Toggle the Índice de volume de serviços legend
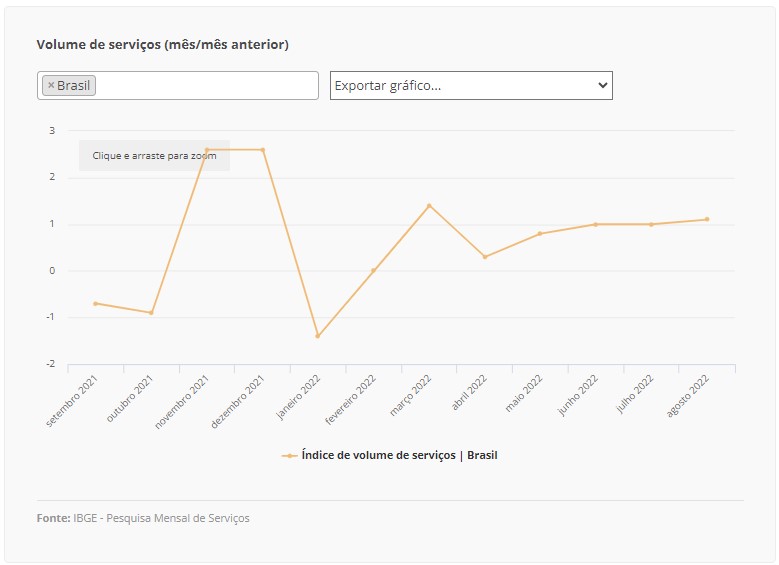 coord(399,455)
